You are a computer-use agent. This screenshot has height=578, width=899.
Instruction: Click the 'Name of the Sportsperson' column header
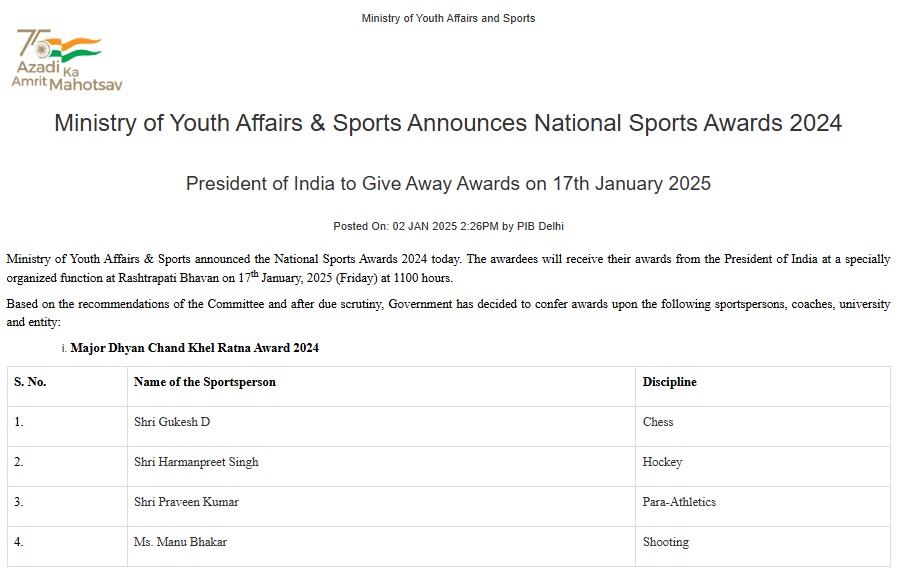click(204, 382)
